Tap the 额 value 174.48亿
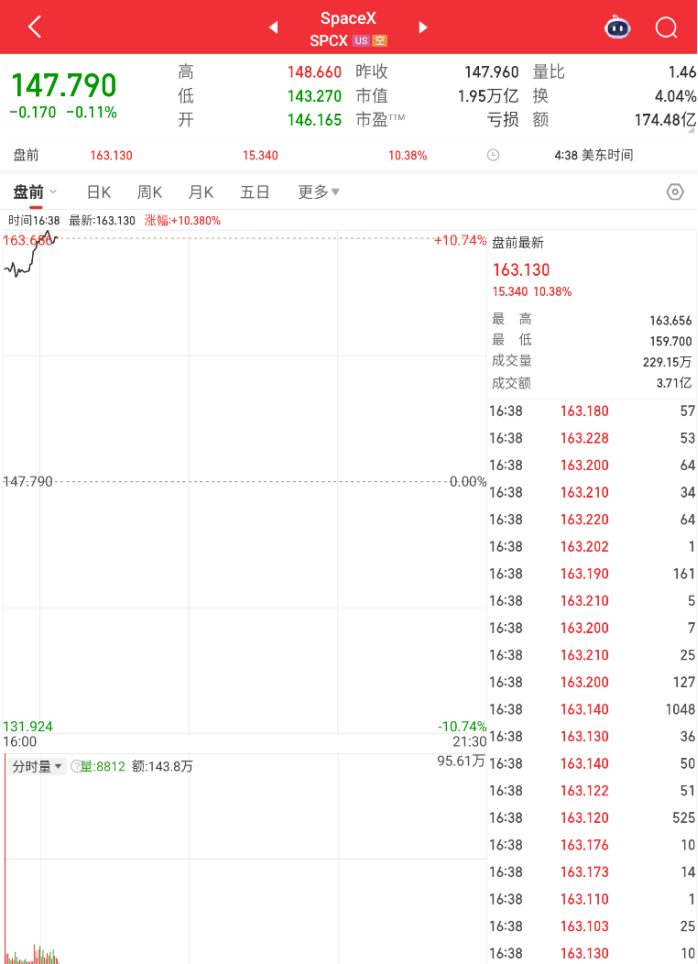This screenshot has width=698, height=964. click(x=665, y=119)
